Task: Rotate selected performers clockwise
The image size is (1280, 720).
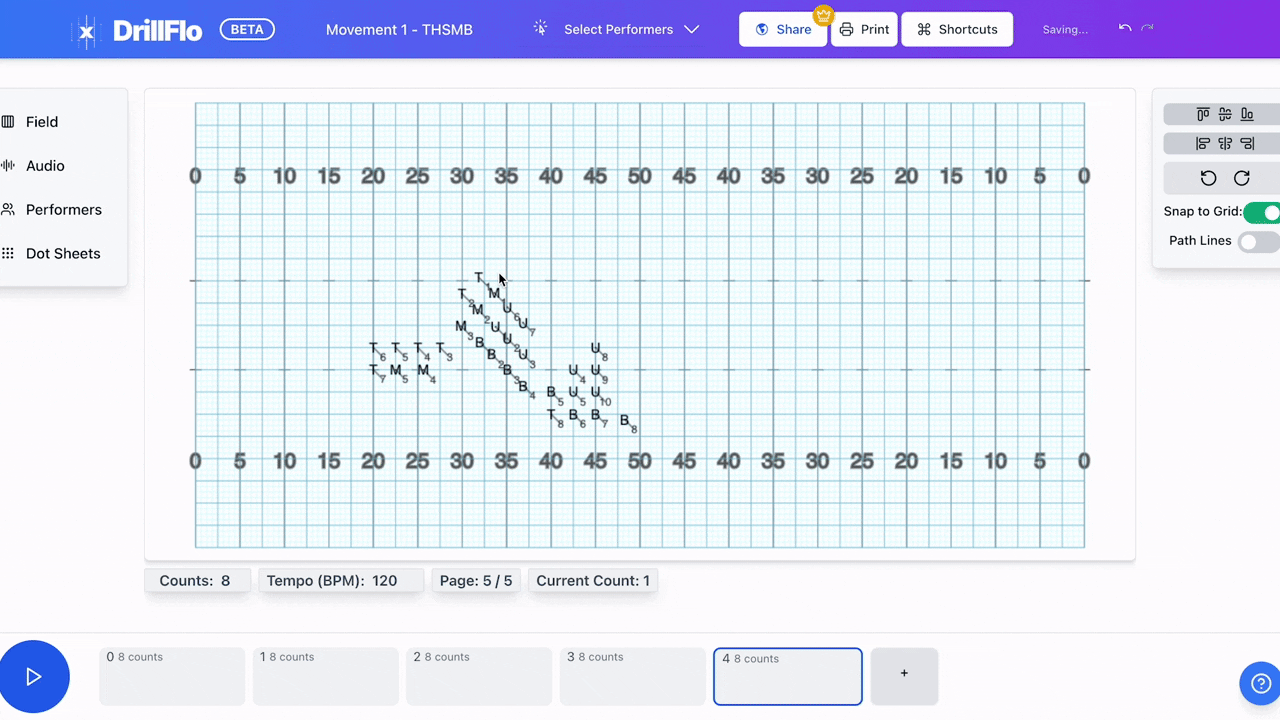Action: [1241, 178]
